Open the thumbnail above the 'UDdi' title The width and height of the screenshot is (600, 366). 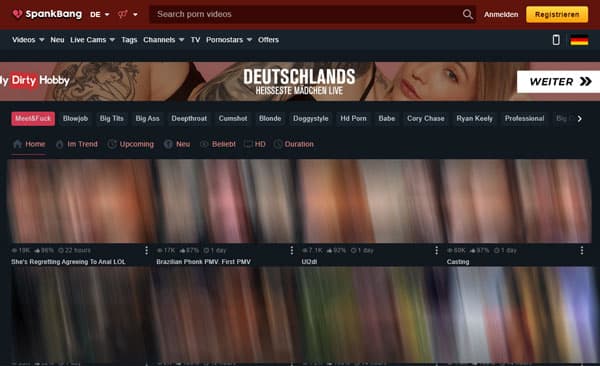370,201
